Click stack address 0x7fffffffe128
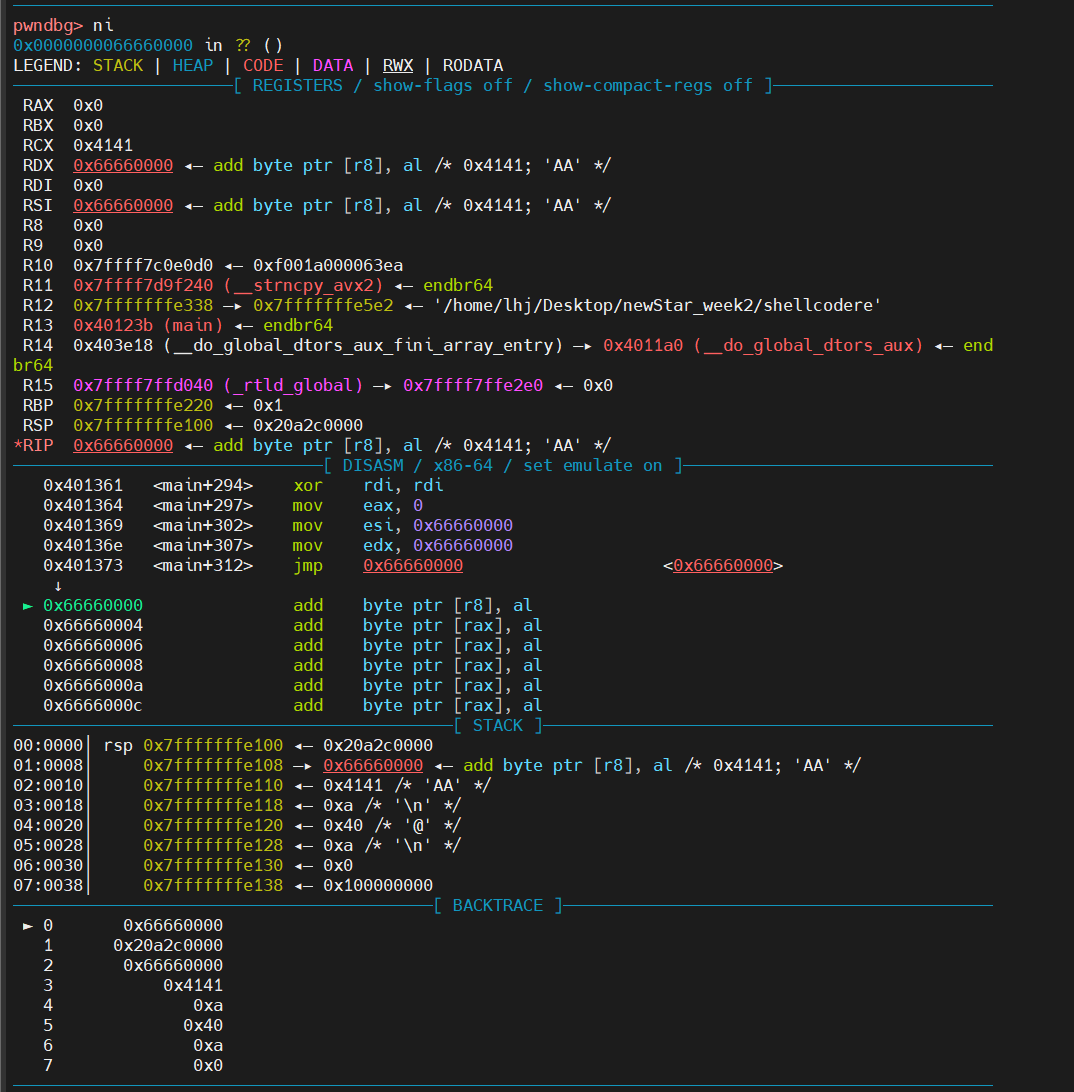The height and width of the screenshot is (1092, 1074). pos(213,845)
